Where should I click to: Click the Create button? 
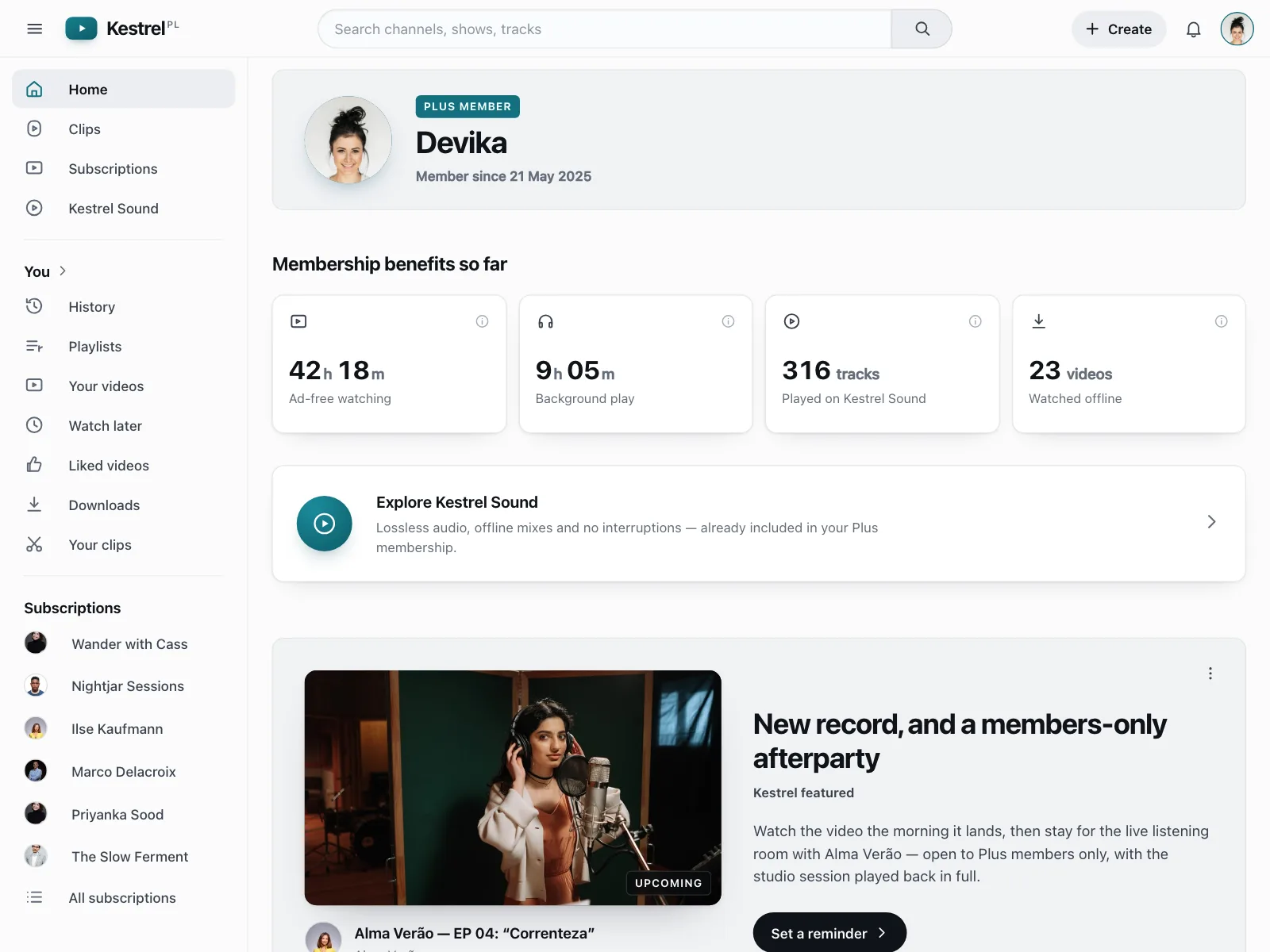1118,29
